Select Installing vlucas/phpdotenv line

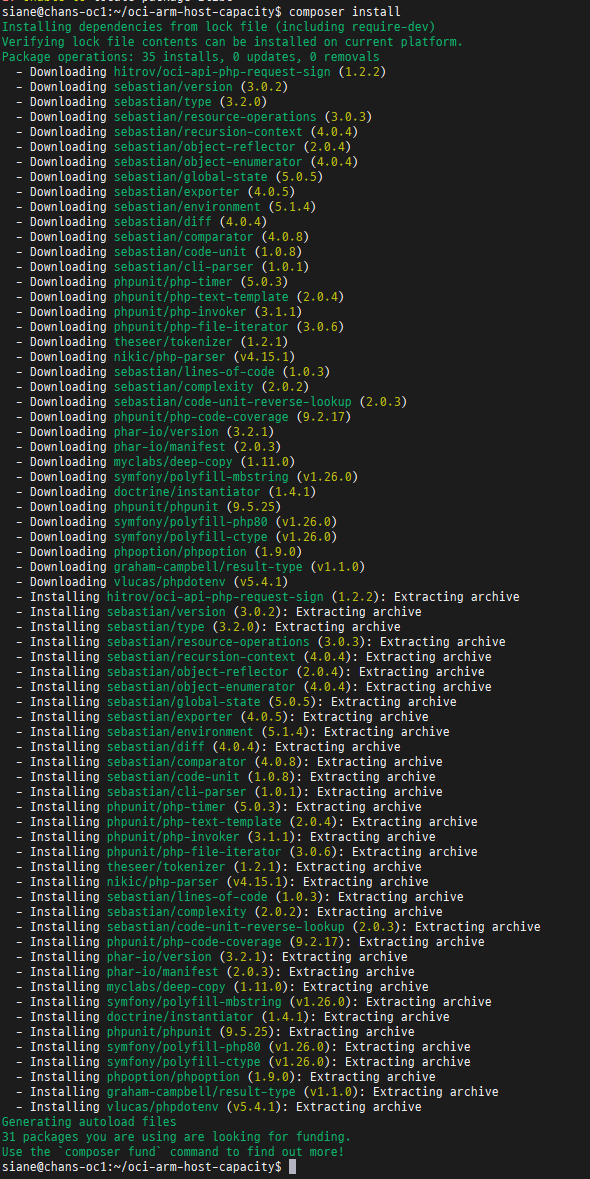pyautogui.click(x=218, y=1107)
